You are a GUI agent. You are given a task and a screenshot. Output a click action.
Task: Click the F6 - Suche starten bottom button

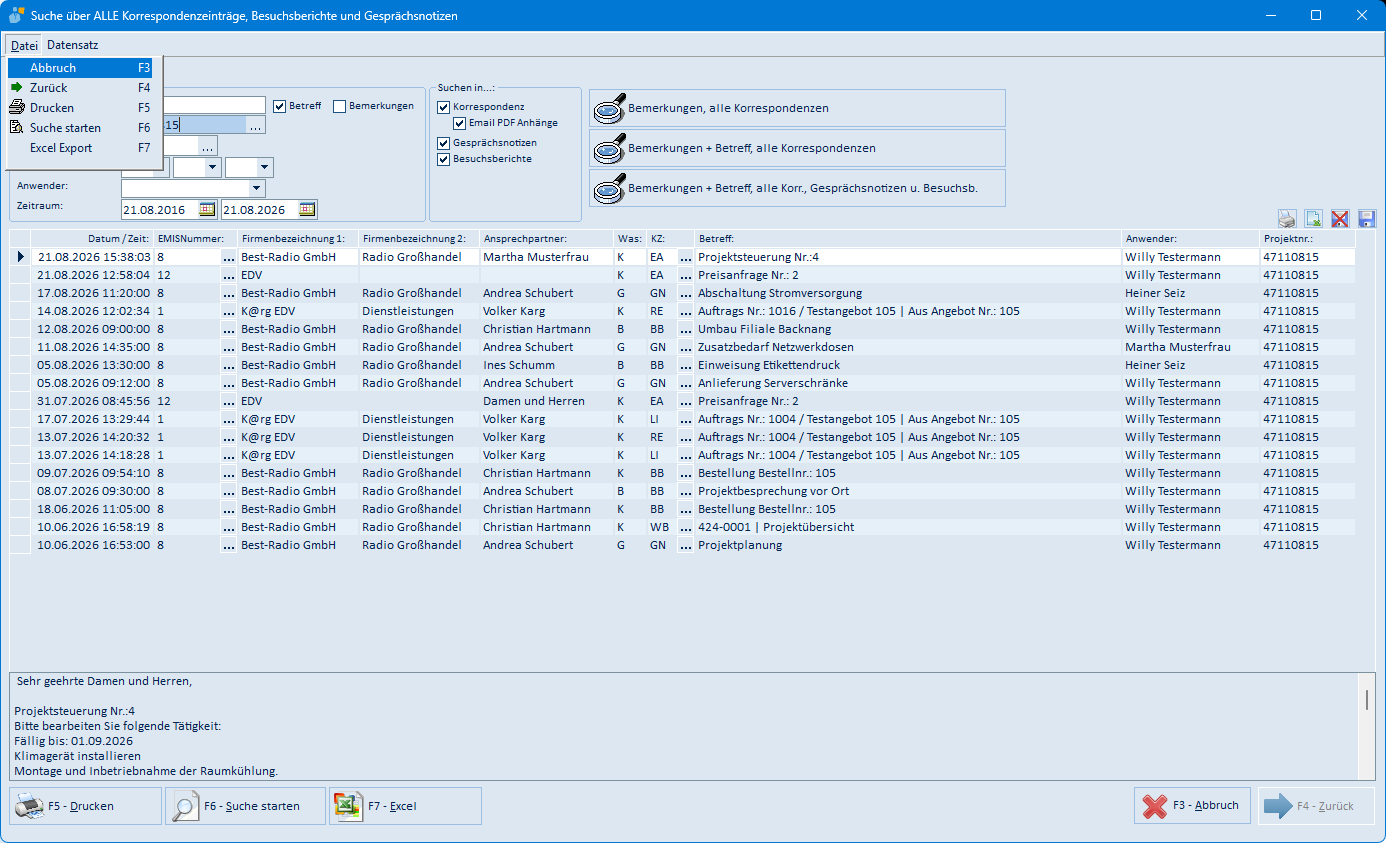[x=245, y=806]
